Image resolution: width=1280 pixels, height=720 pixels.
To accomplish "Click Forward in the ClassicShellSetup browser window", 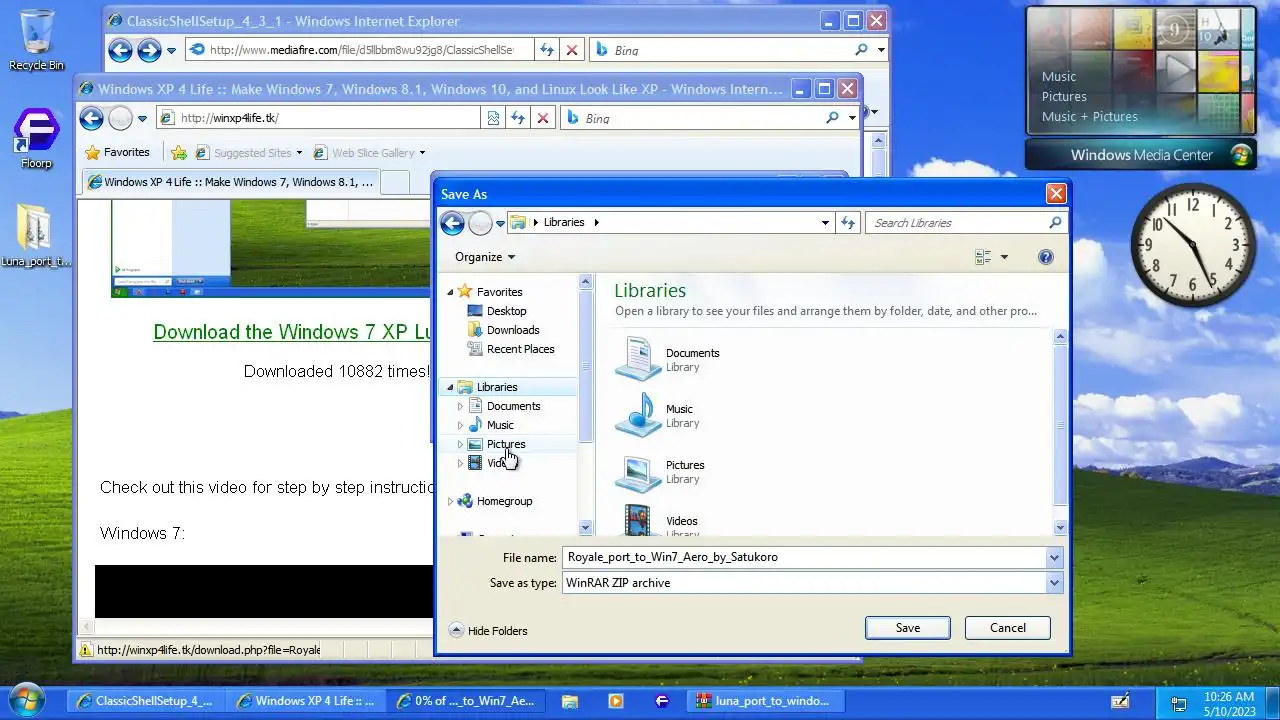I will [x=149, y=50].
